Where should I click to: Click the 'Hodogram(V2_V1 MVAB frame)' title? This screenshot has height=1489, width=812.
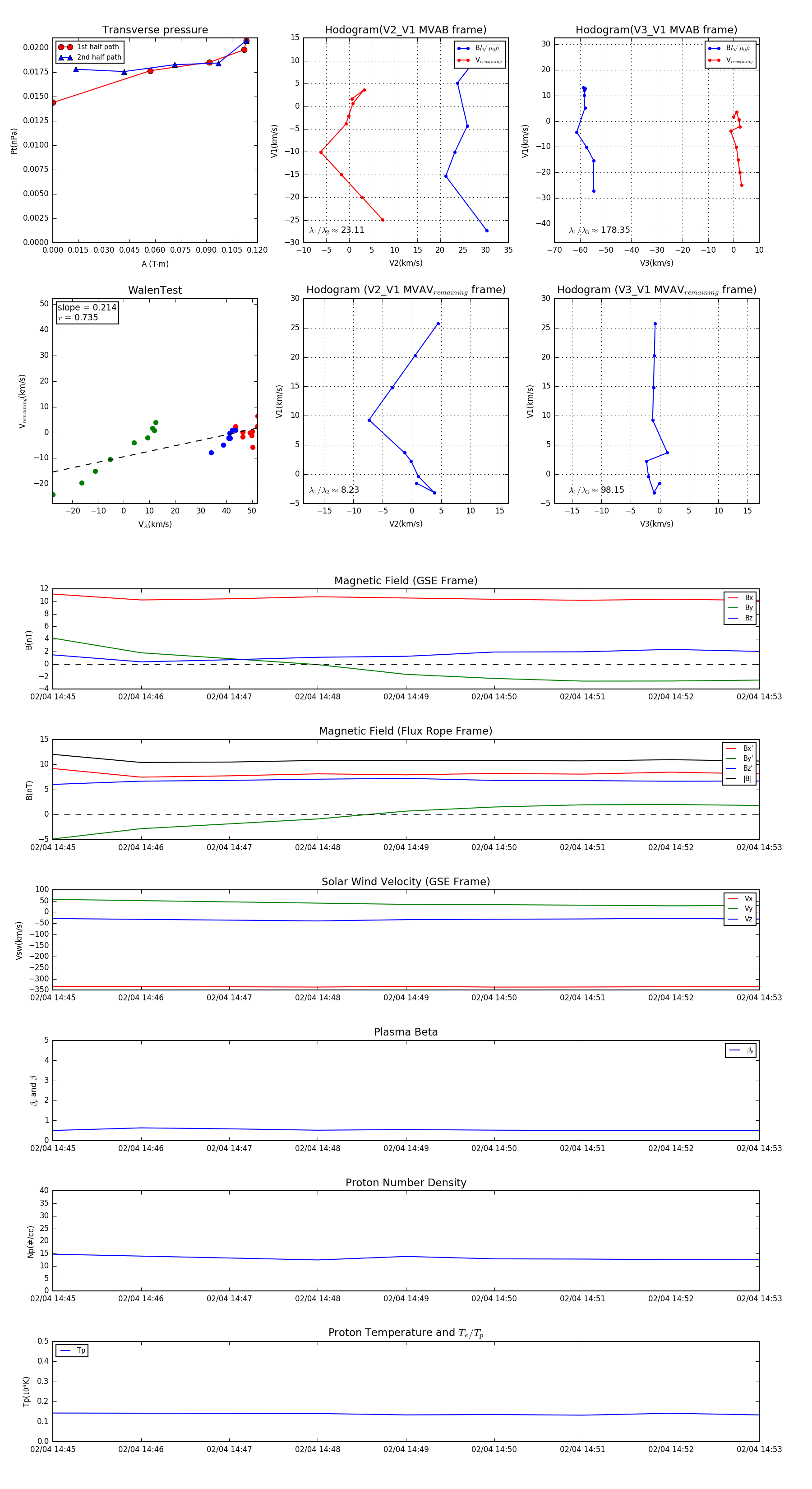tap(406, 29)
